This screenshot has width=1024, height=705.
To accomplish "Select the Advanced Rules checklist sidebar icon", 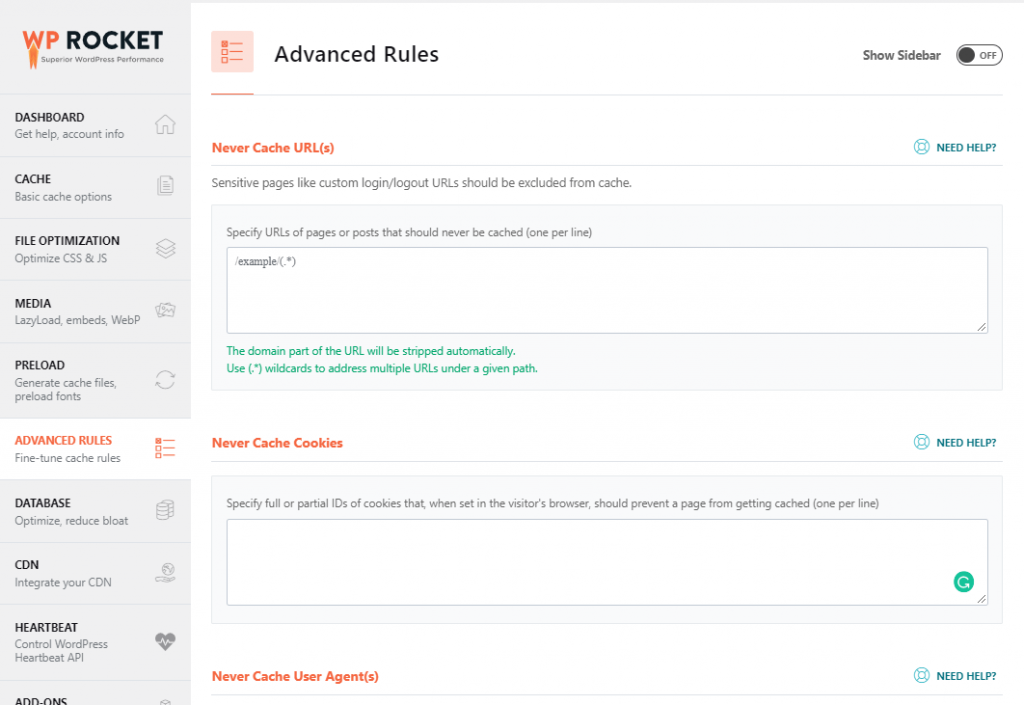I will 165,448.
